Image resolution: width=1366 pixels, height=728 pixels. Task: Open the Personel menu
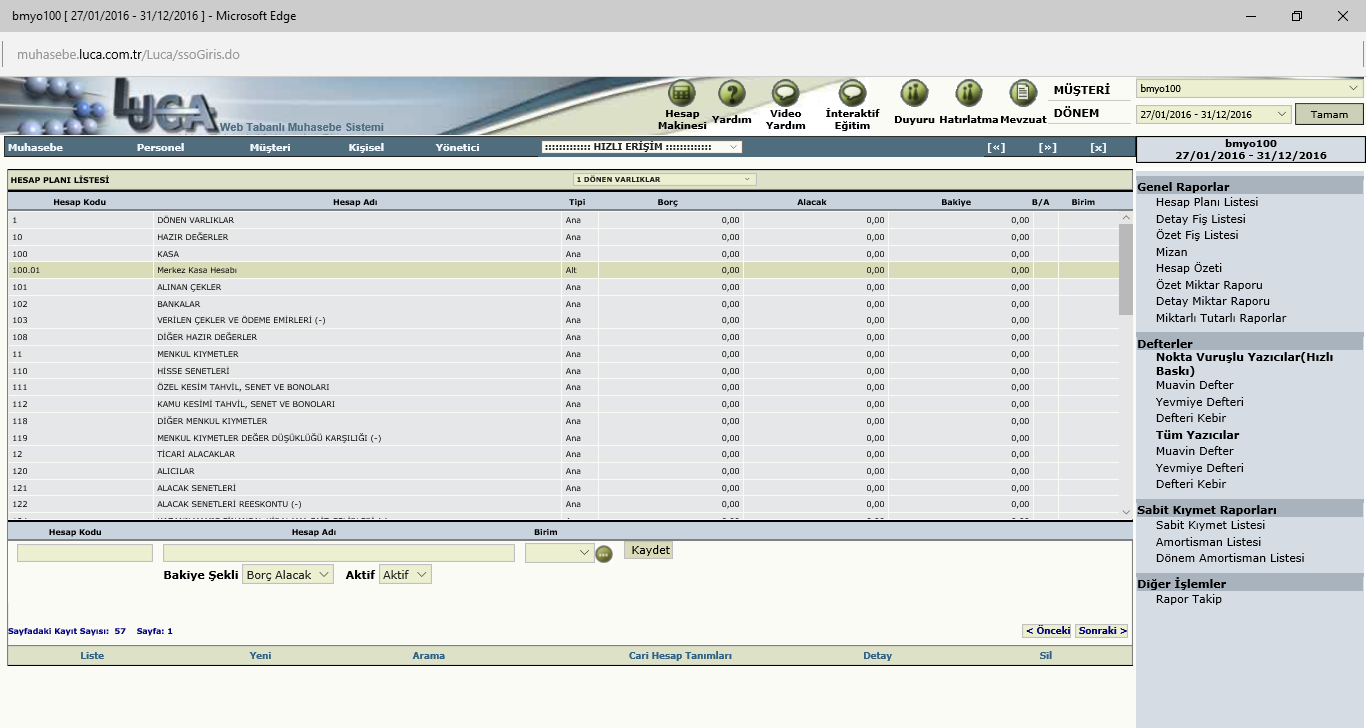160,147
